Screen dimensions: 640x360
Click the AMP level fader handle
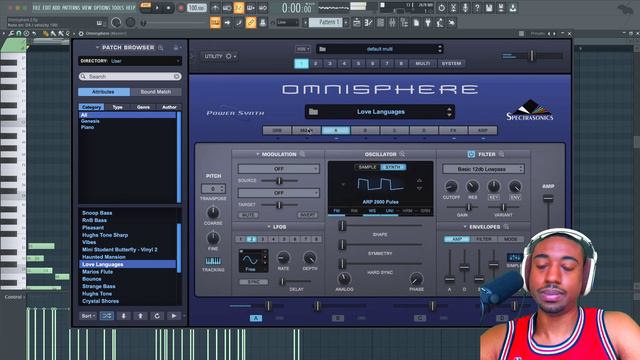tap(548, 198)
